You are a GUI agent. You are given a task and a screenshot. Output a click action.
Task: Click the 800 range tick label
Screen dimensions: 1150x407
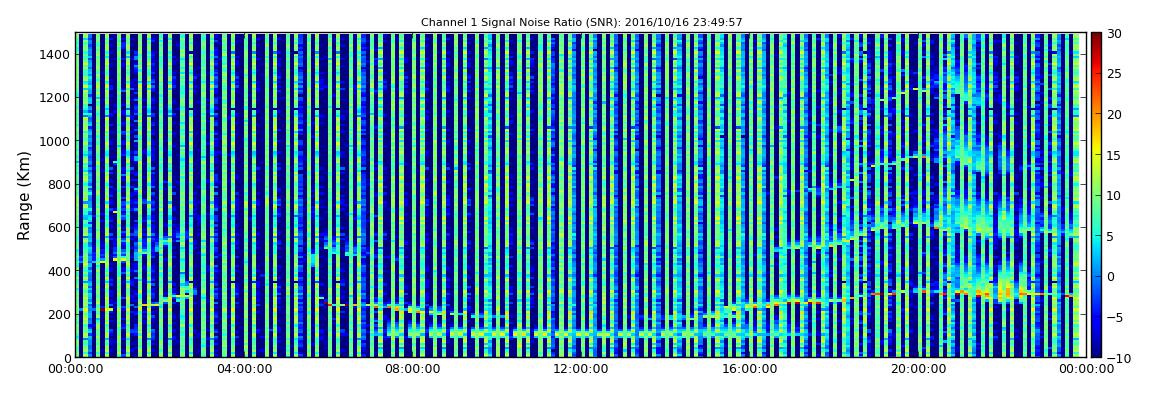click(x=59, y=184)
